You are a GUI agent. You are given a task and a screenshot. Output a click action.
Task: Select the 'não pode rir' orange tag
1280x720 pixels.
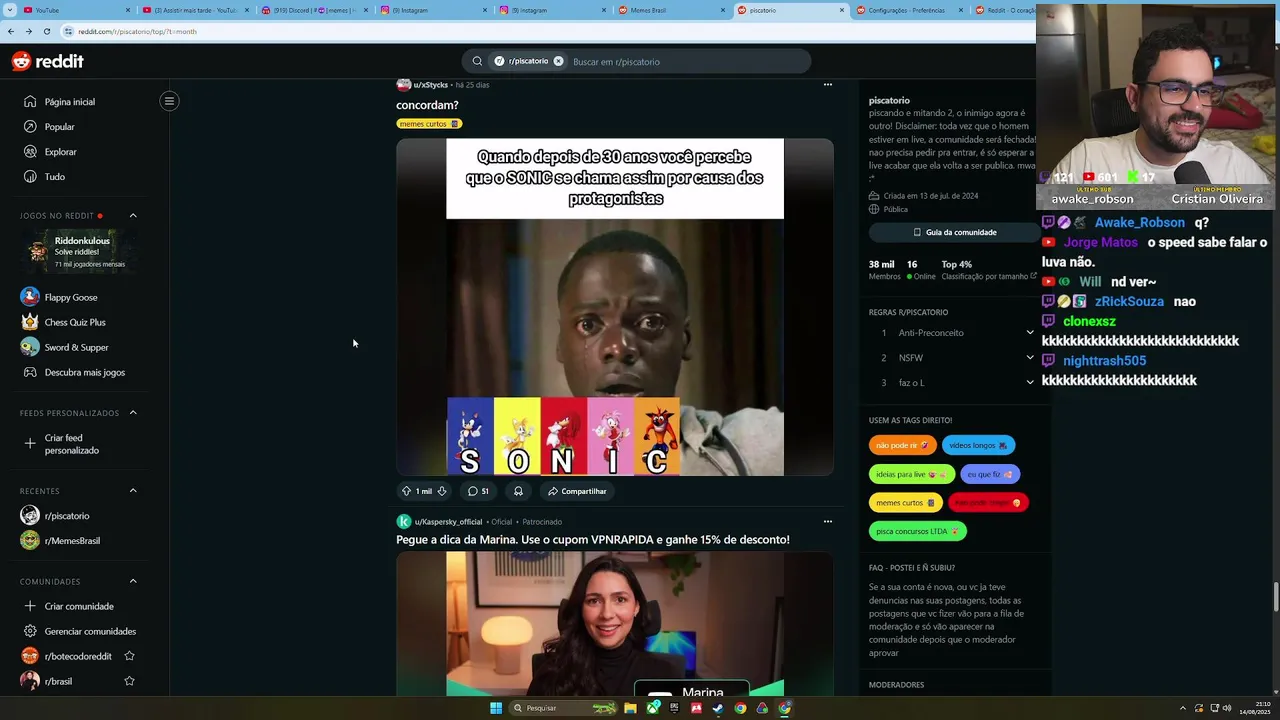point(902,445)
